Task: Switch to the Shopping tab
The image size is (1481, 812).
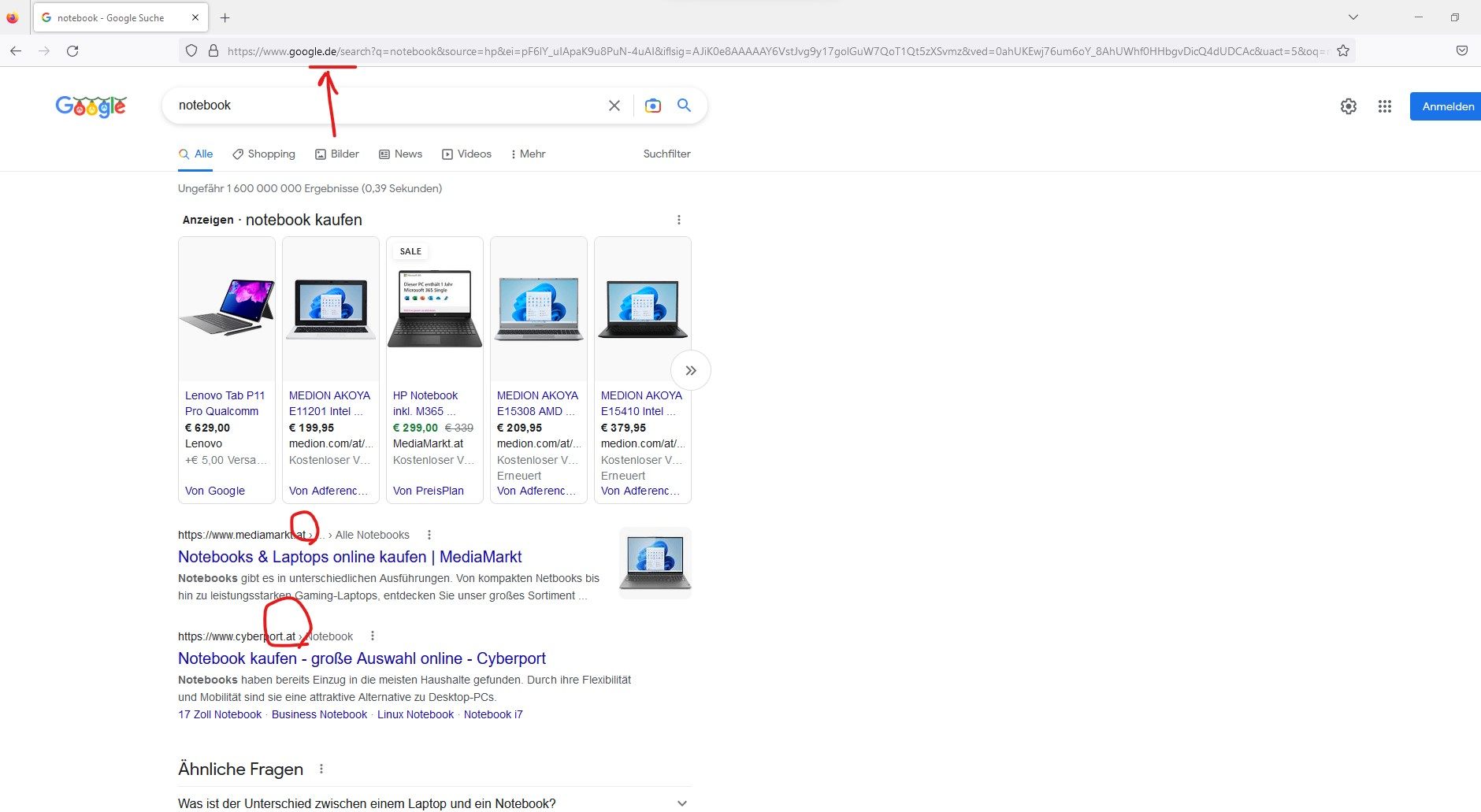Action: pos(264,154)
